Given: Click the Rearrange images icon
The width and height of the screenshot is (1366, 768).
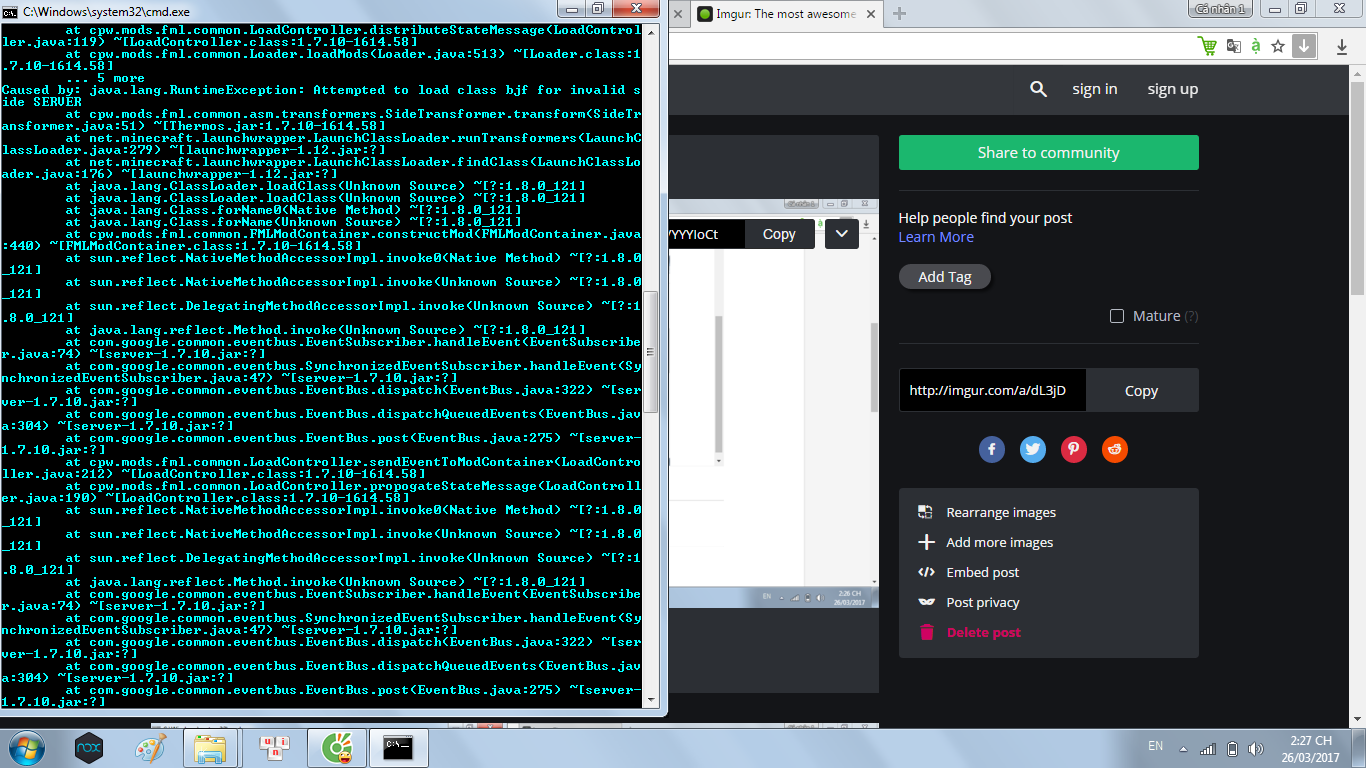Looking at the screenshot, I should (x=925, y=512).
